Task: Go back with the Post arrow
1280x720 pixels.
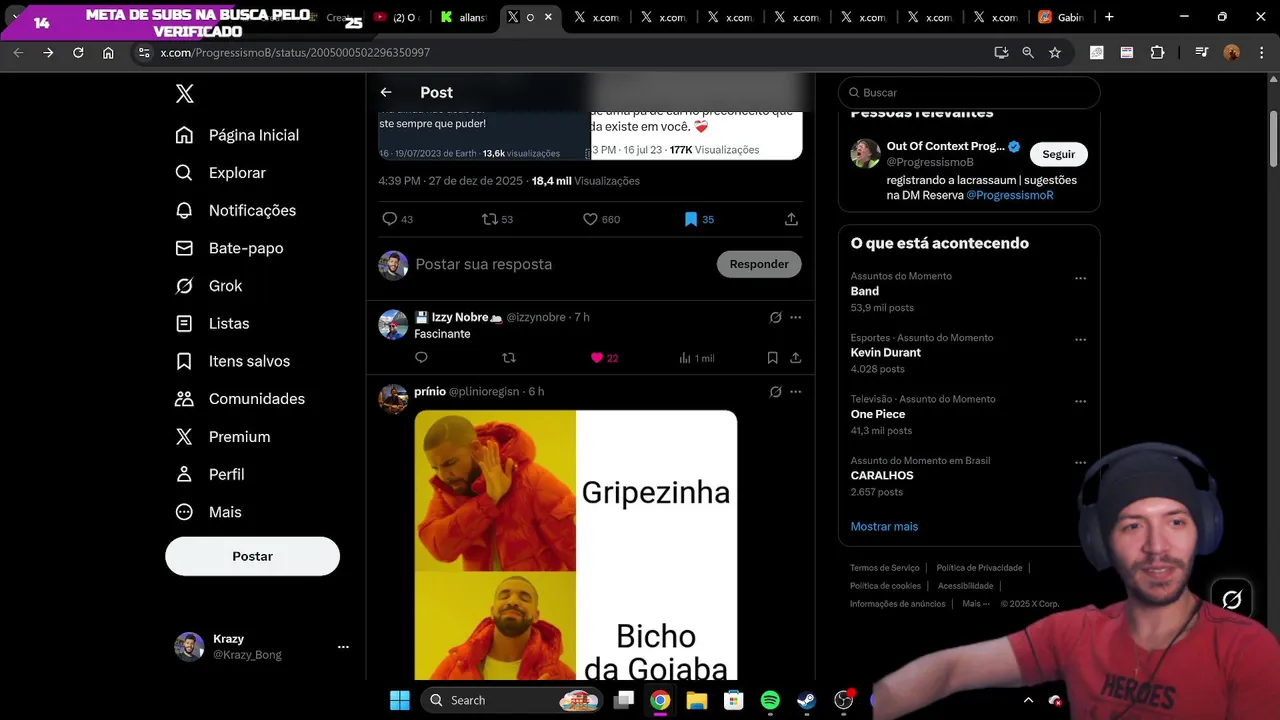Action: 386,92
